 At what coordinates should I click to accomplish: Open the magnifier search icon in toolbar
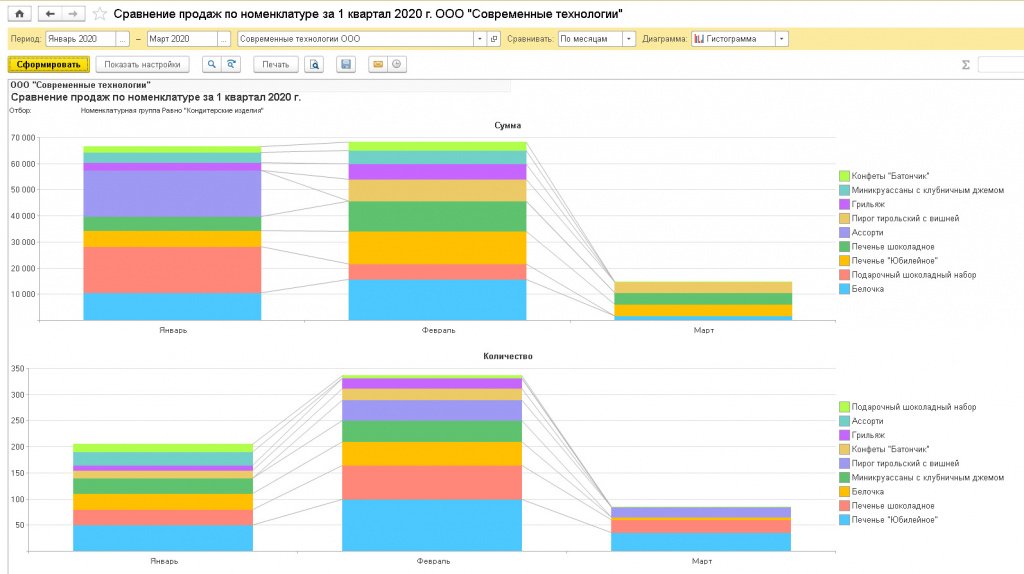[212, 64]
